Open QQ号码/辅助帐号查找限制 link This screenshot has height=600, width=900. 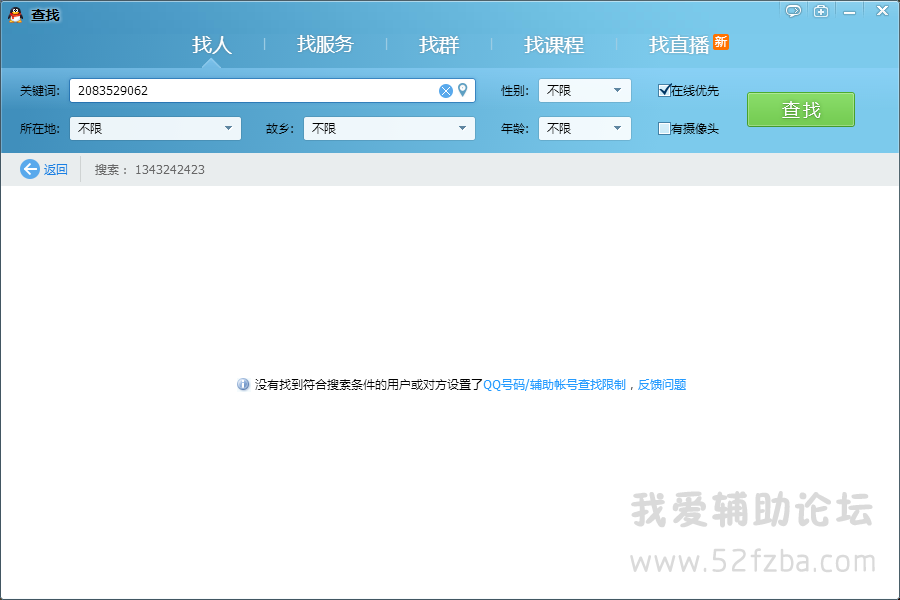tap(554, 385)
